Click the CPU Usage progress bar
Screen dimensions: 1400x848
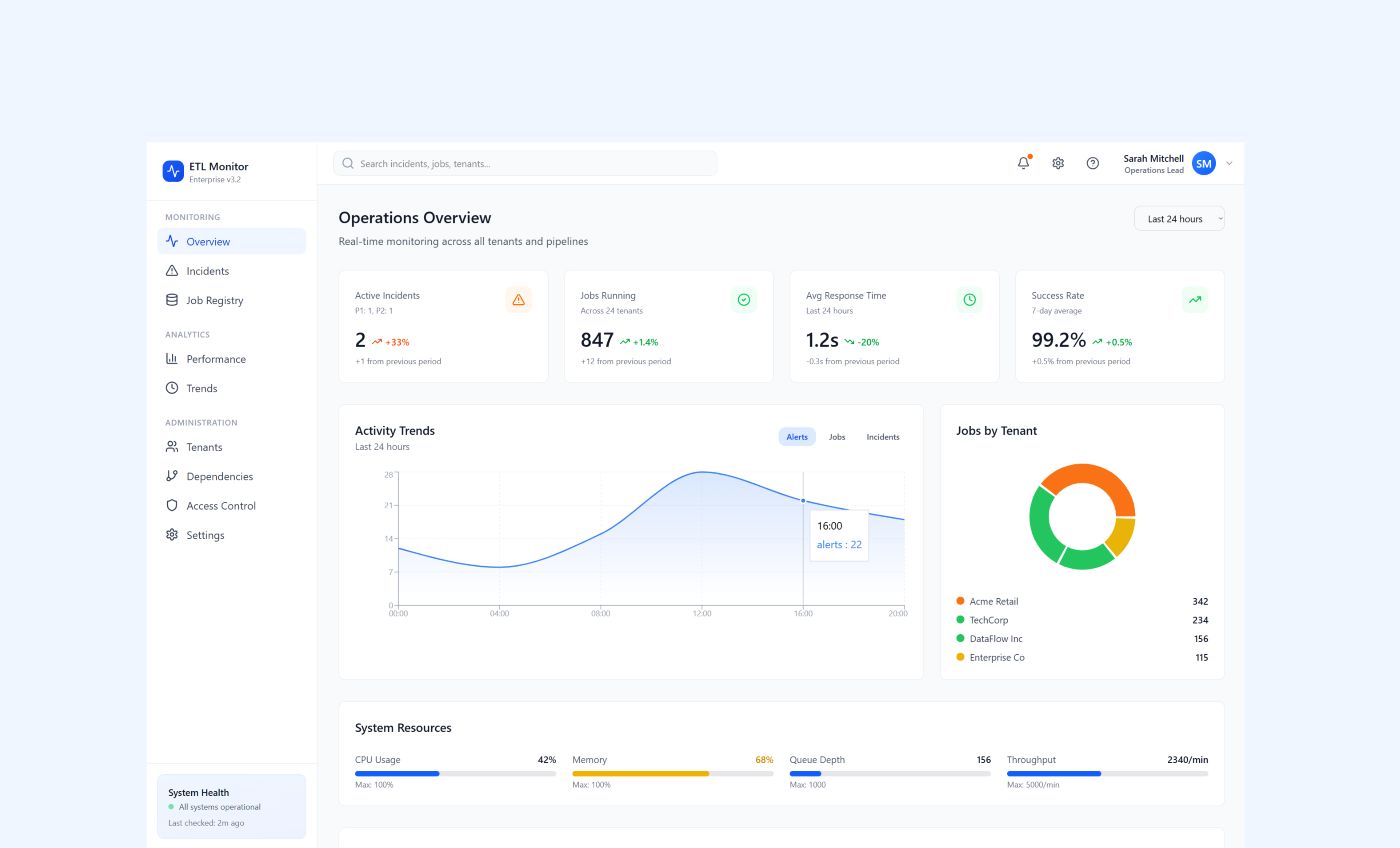[x=455, y=773]
